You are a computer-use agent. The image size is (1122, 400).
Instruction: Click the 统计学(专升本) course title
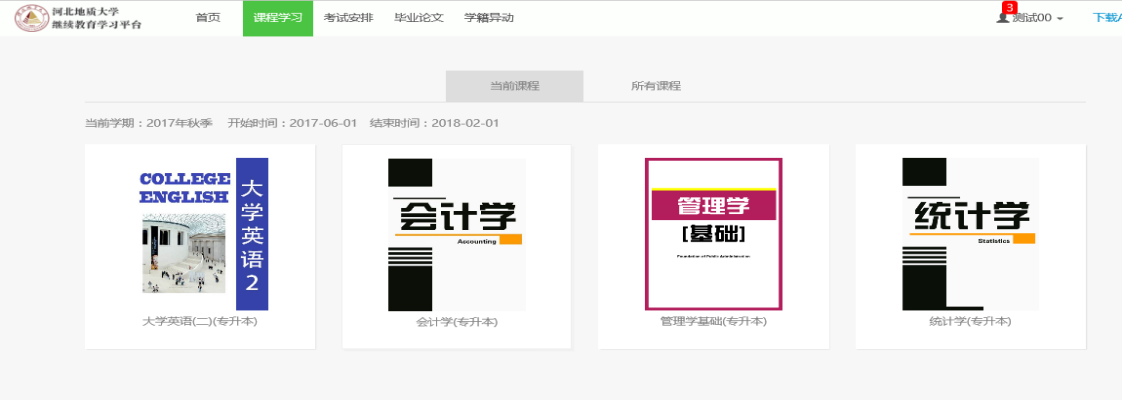pos(970,322)
